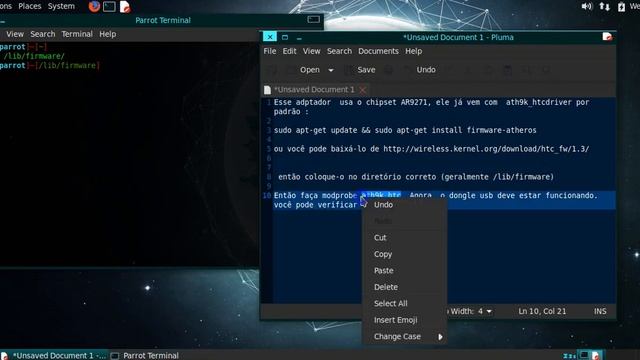
Task: Click the Save toolbar button
Action: 366,70
